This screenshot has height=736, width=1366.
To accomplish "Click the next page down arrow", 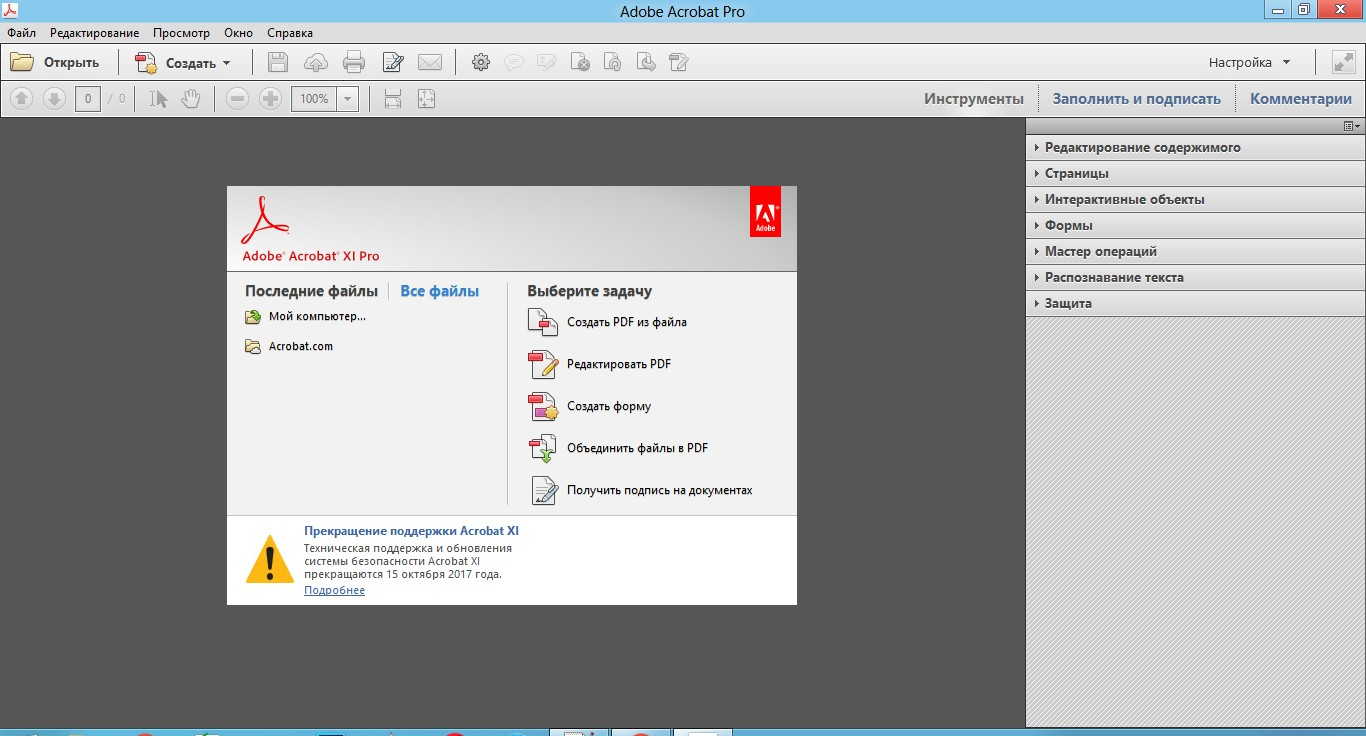I will (54, 98).
